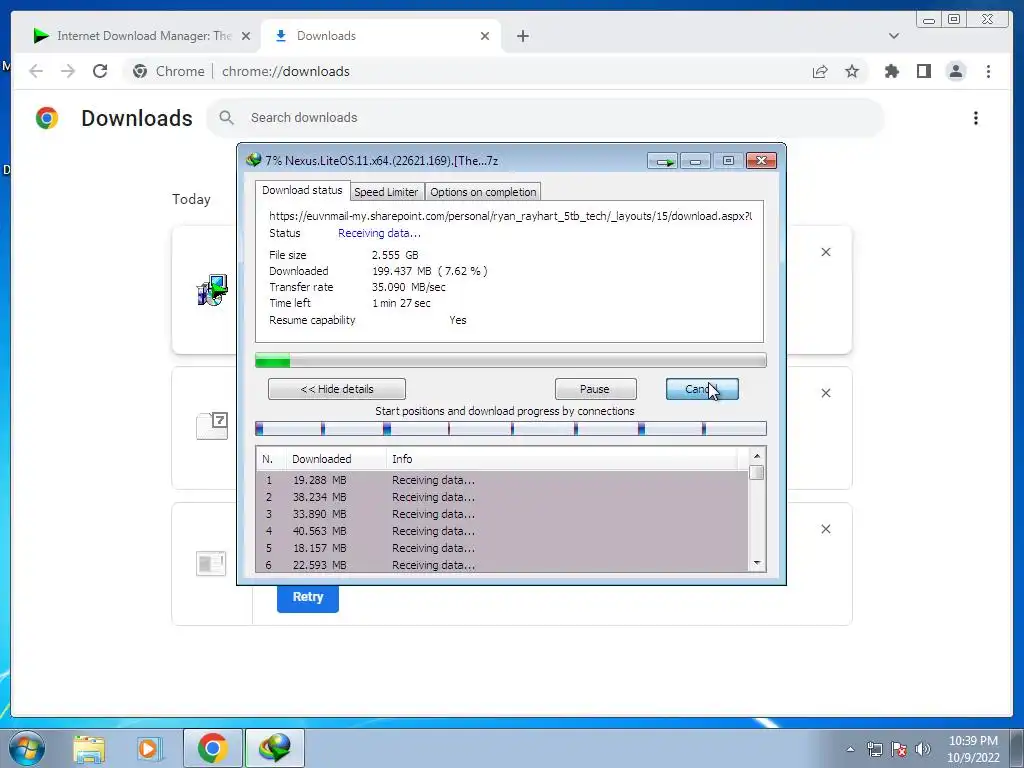1024x768 pixels.
Task: Click the connections list scrollbar up arrow
Action: (x=757, y=456)
